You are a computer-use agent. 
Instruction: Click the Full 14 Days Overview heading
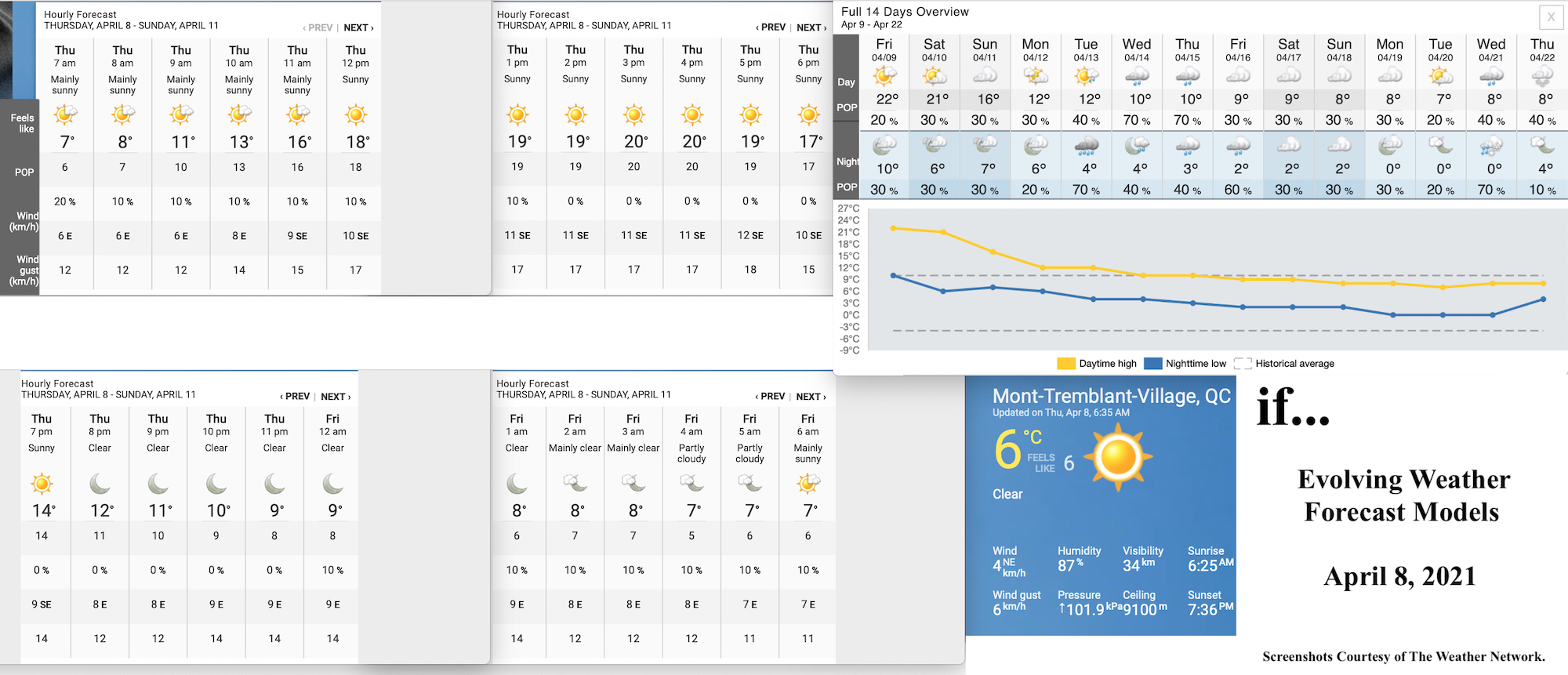click(905, 12)
